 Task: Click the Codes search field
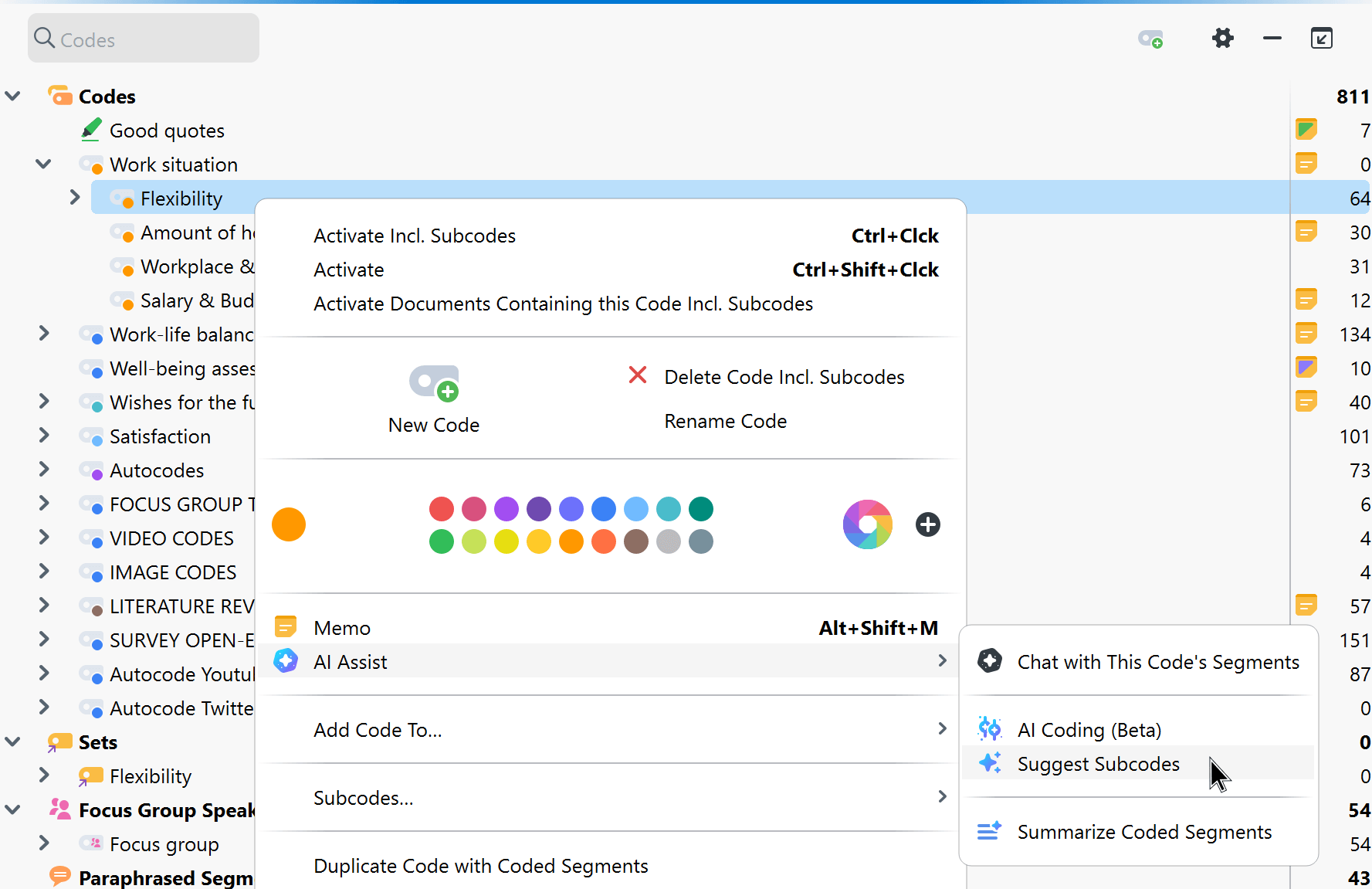pos(144,39)
